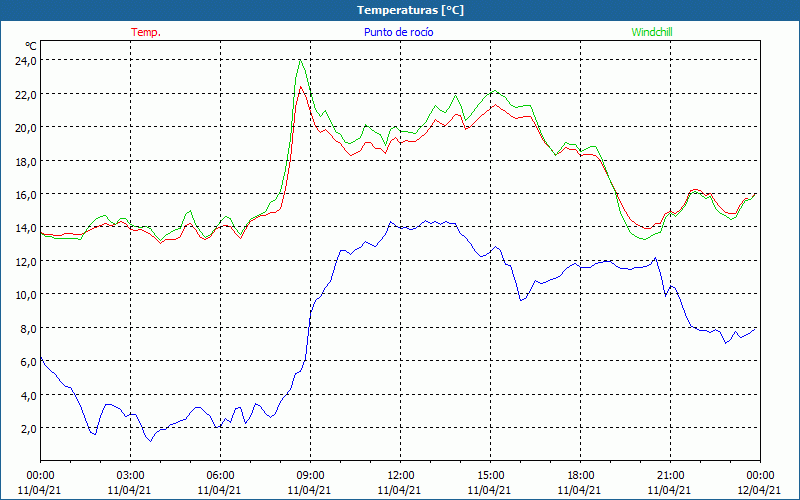The image size is (800, 500).
Task: Click the 2,0 y-axis value
Action: pos(29,428)
